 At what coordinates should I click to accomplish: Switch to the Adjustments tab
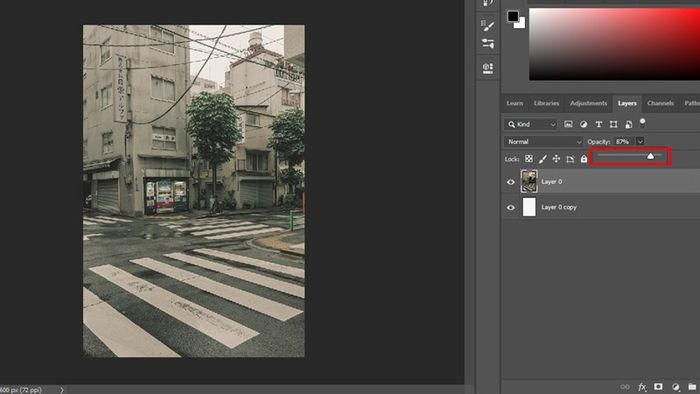click(x=588, y=104)
